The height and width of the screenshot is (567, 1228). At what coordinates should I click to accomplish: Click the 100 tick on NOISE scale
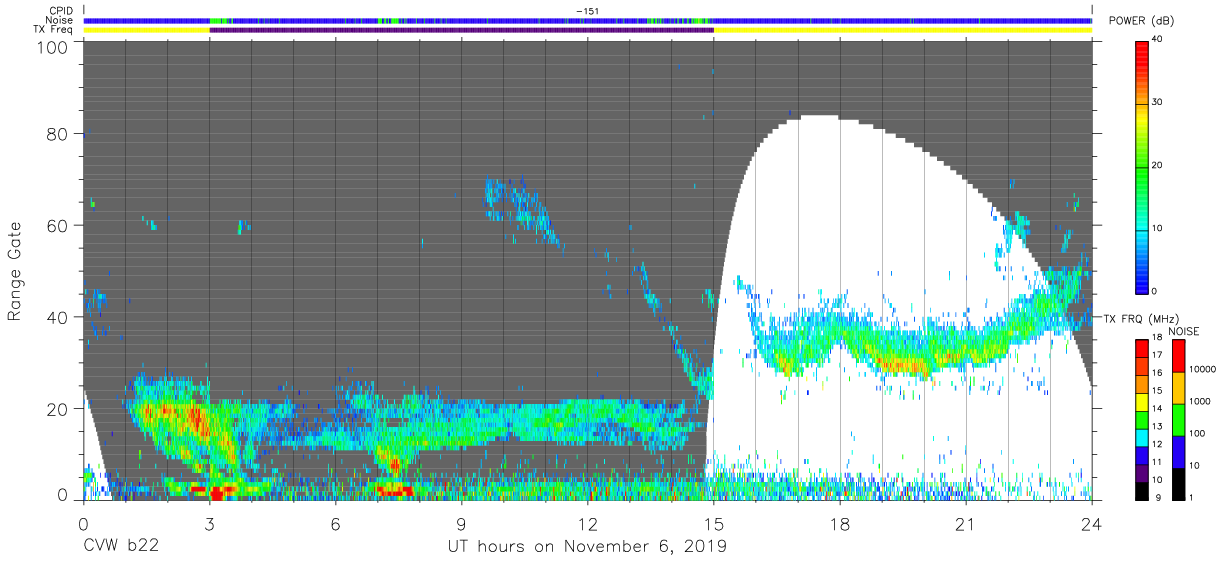(1197, 433)
